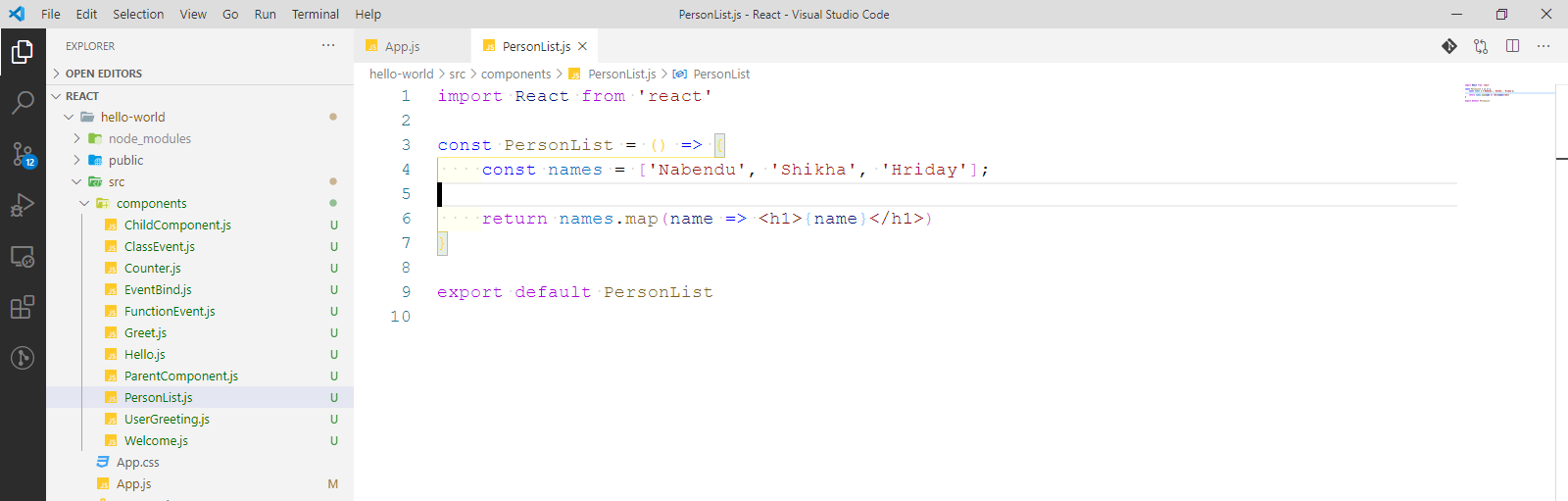The height and width of the screenshot is (501, 1568).
Task: Click the JS icon next to Counter.js
Action: 111,268
